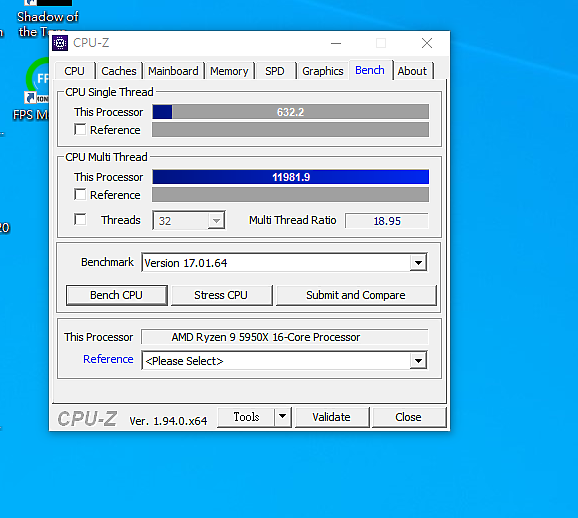The width and height of the screenshot is (578, 518).
Task: Open the Reference processor Please Select dropdown
Action: pyautogui.click(x=418, y=361)
